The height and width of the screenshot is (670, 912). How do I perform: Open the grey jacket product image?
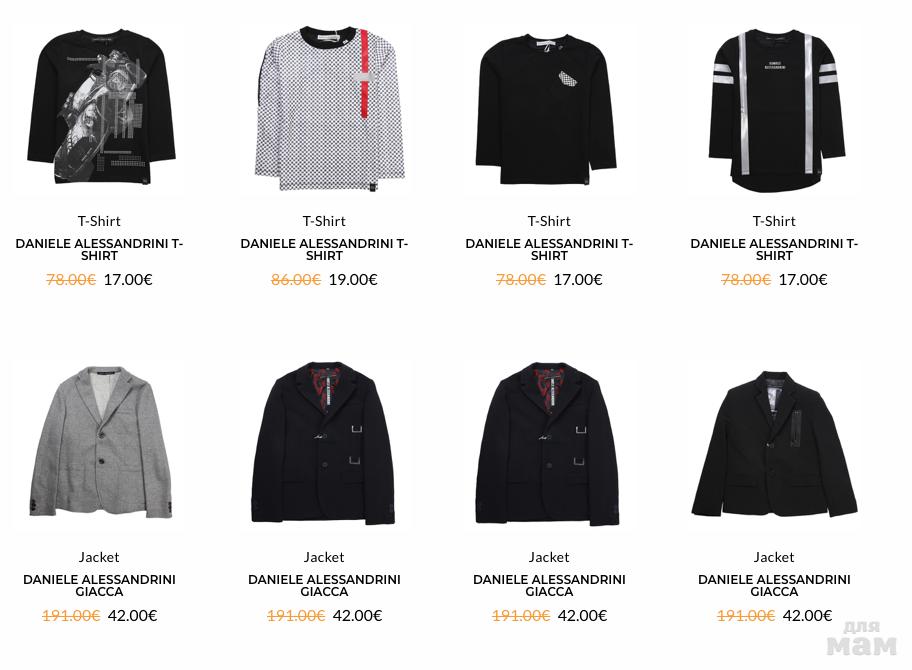click(x=100, y=442)
